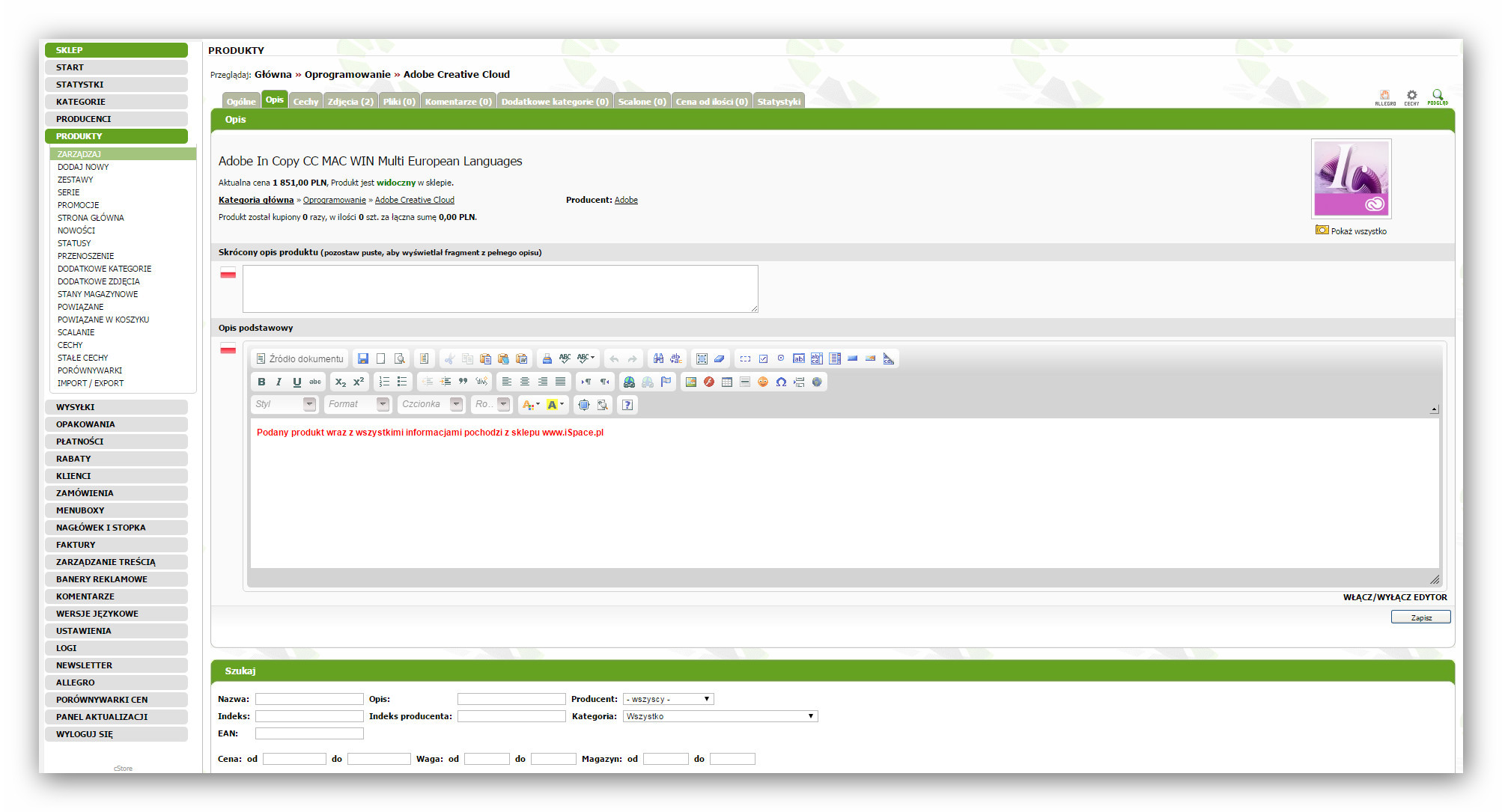Viewport: 1502px width, 812px height.
Task: Click the Save diskette icon in editor
Action: [363, 358]
